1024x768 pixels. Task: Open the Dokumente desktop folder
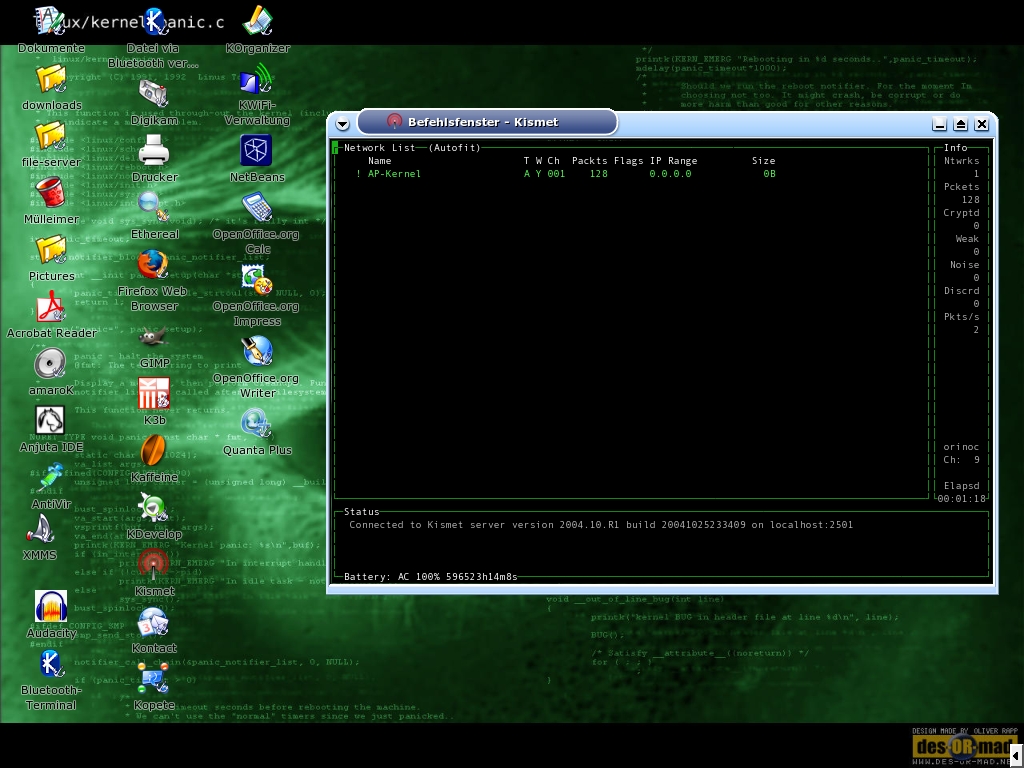[x=51, y=22]
